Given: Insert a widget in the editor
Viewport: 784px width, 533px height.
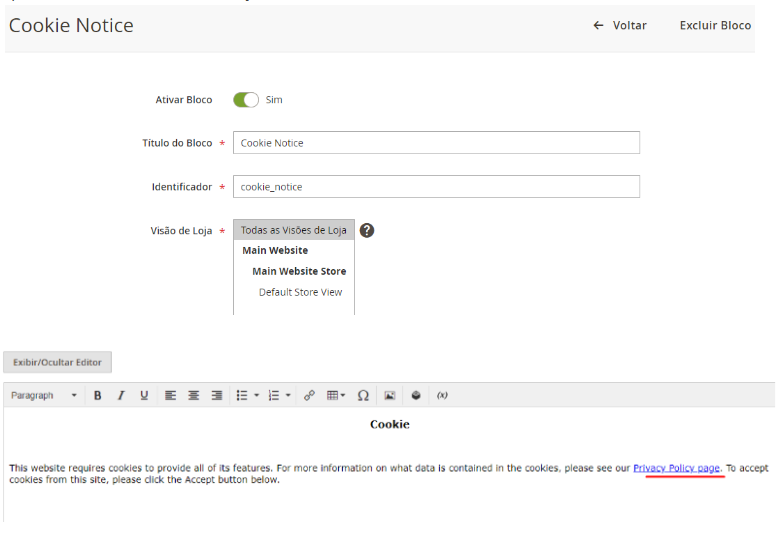Looking at the screenshot, I should (x=416, y=396).
